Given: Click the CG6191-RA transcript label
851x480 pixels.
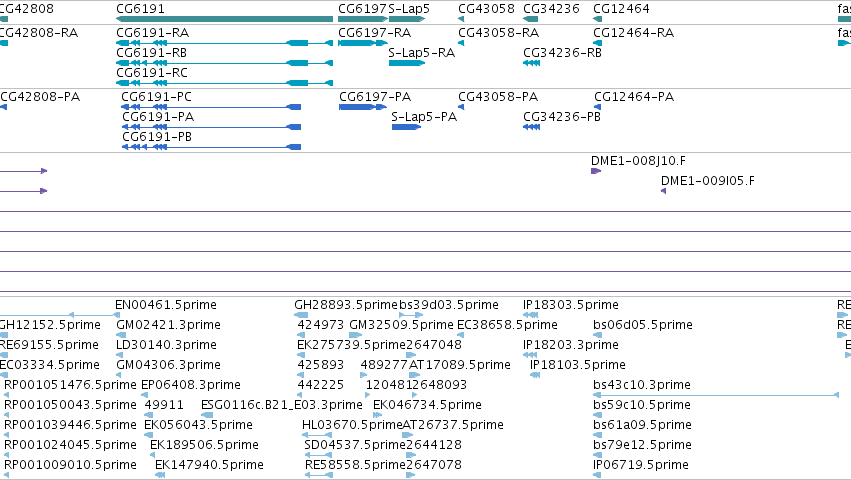Looking at the screenshot, I should point(153,33).
